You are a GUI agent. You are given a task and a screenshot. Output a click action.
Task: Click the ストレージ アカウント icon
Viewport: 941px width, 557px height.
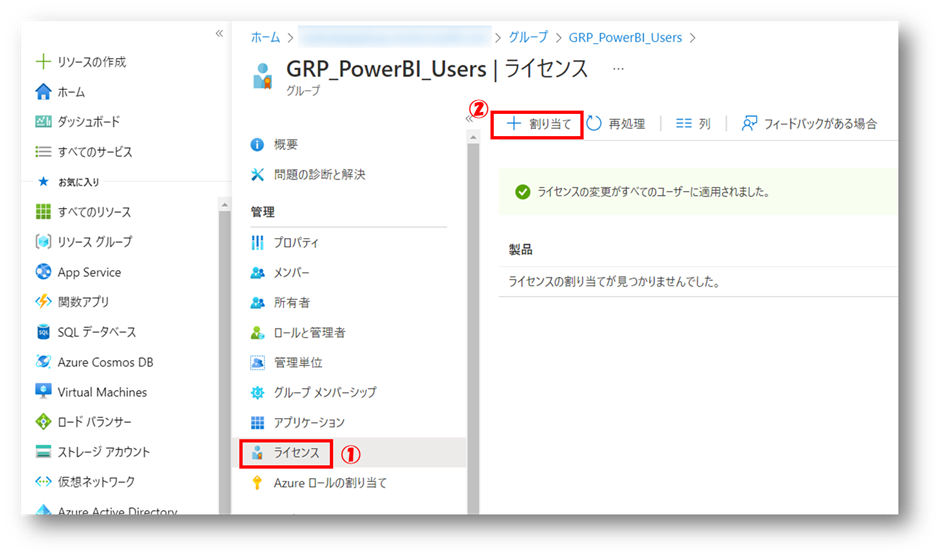click(x=43, y=451)
